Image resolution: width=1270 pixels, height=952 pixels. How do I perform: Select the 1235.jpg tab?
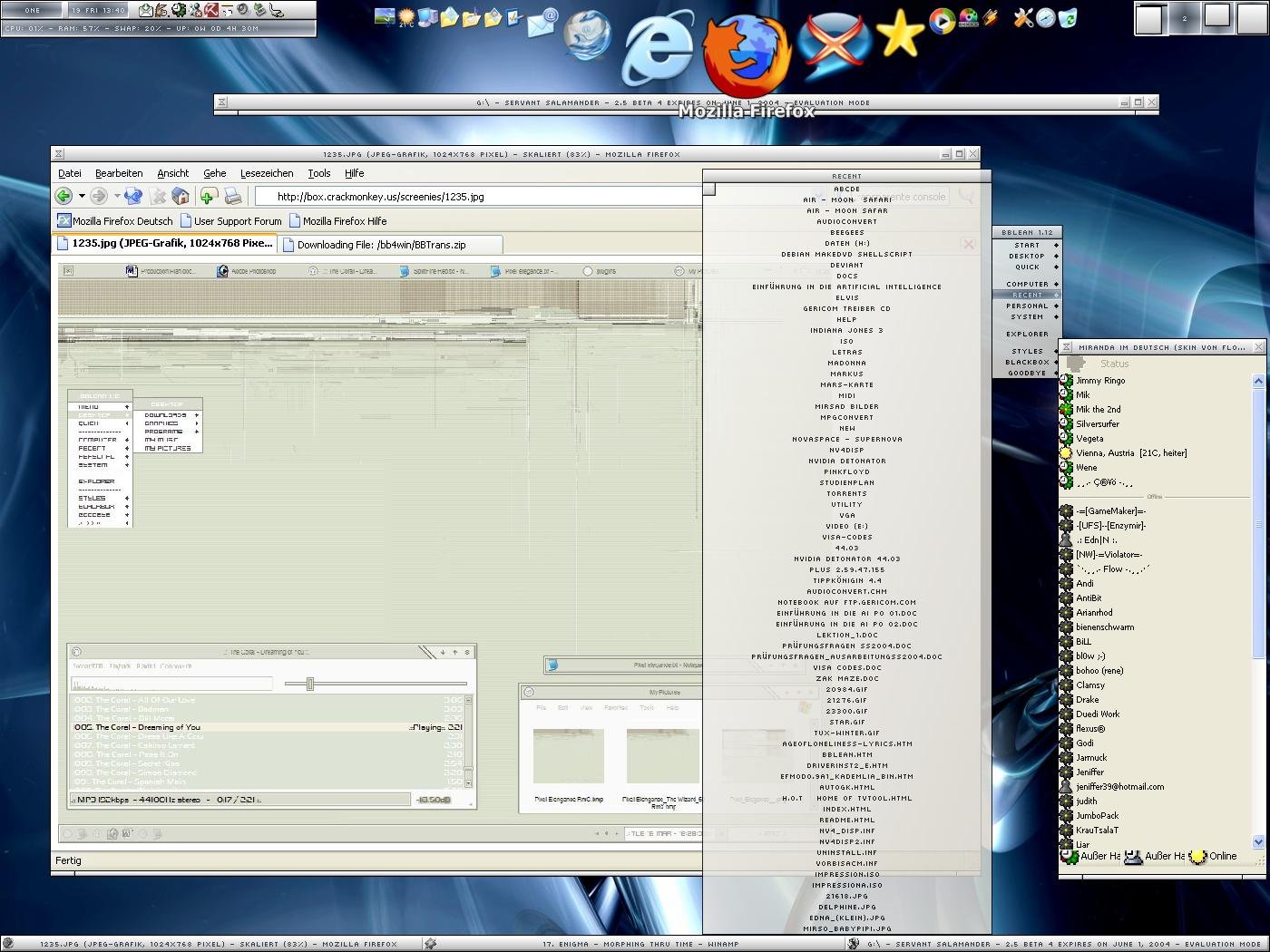163,243
